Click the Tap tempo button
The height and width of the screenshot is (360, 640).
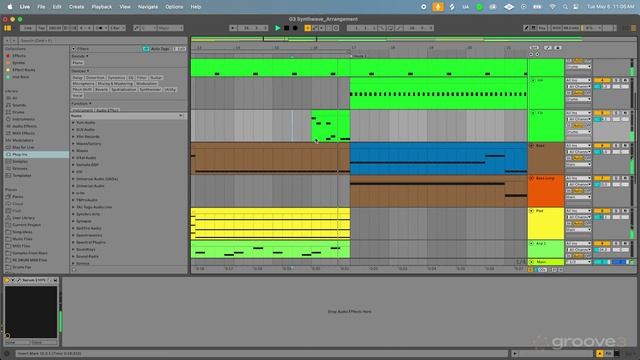coord(41,28)
